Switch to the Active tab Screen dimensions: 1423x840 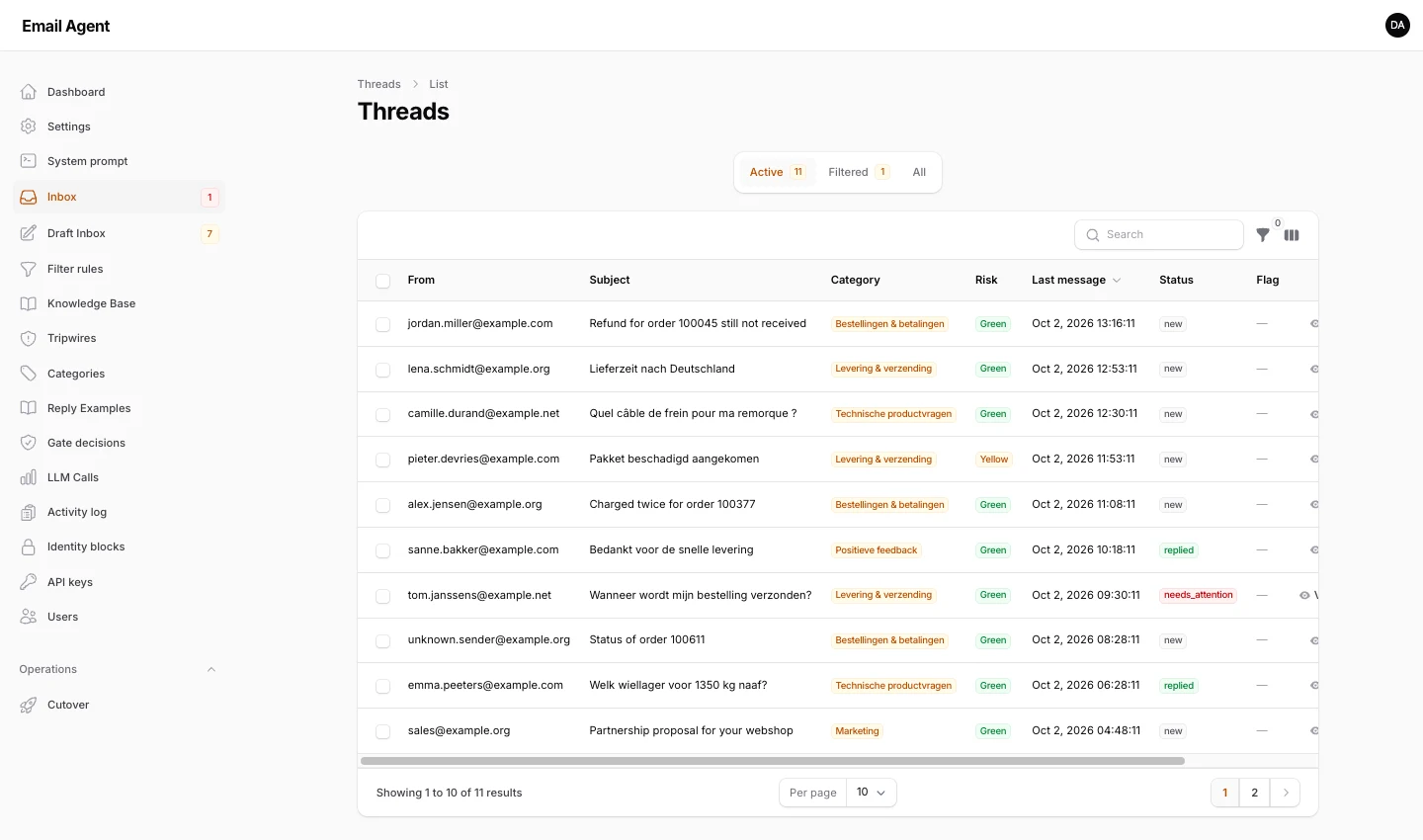tap(778, 172)
